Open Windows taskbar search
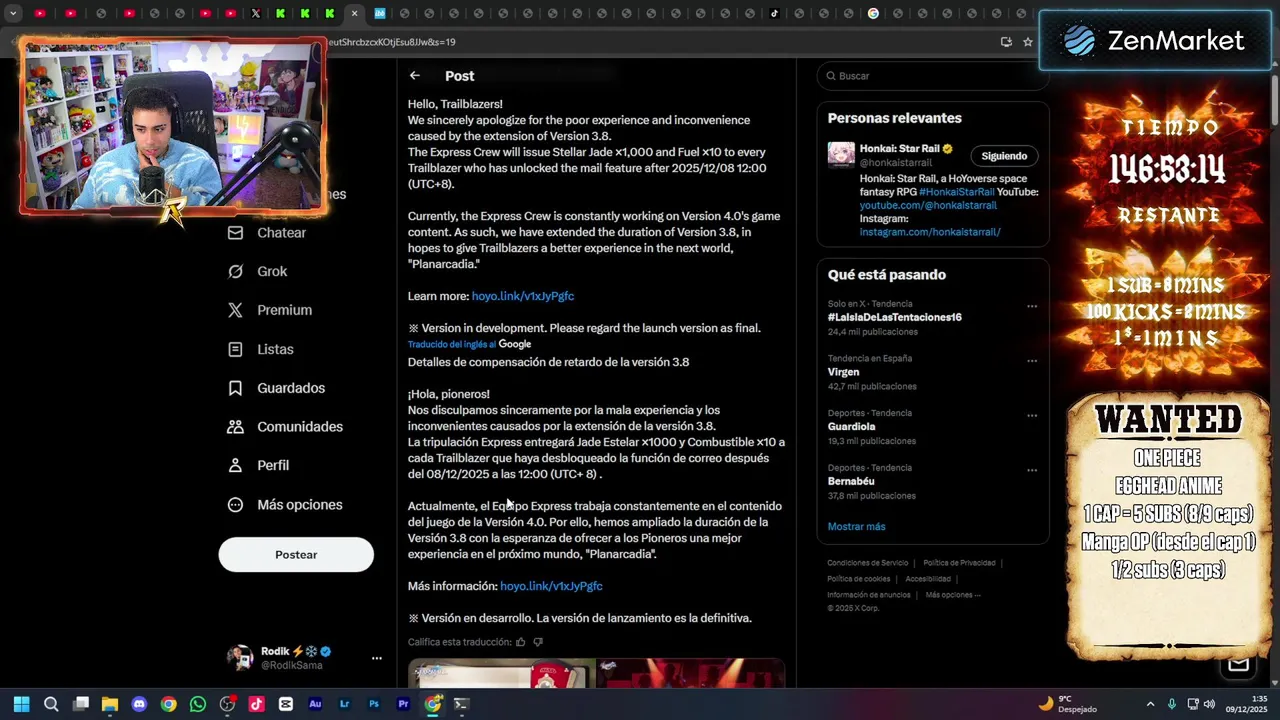Screen dimensions: 1280x720 [51, 704]
